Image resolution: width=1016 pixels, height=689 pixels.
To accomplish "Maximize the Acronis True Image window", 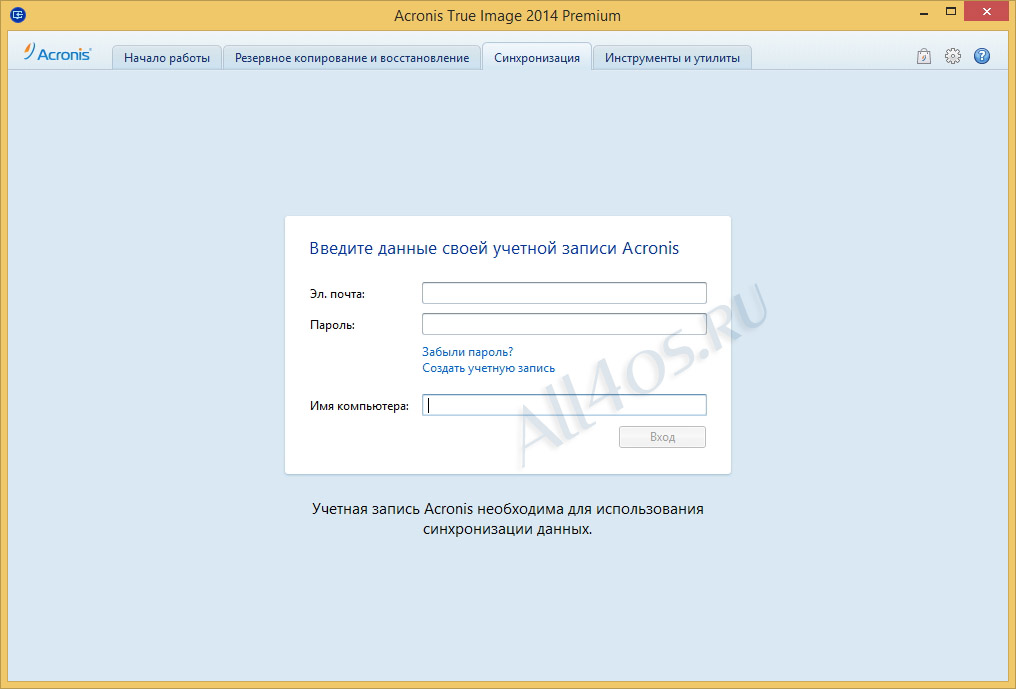I will [x=951, y=12].
